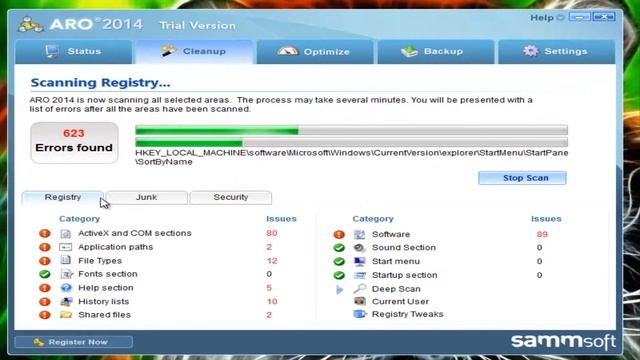
Task: Click the Current User icon
Action: (360, 301)
